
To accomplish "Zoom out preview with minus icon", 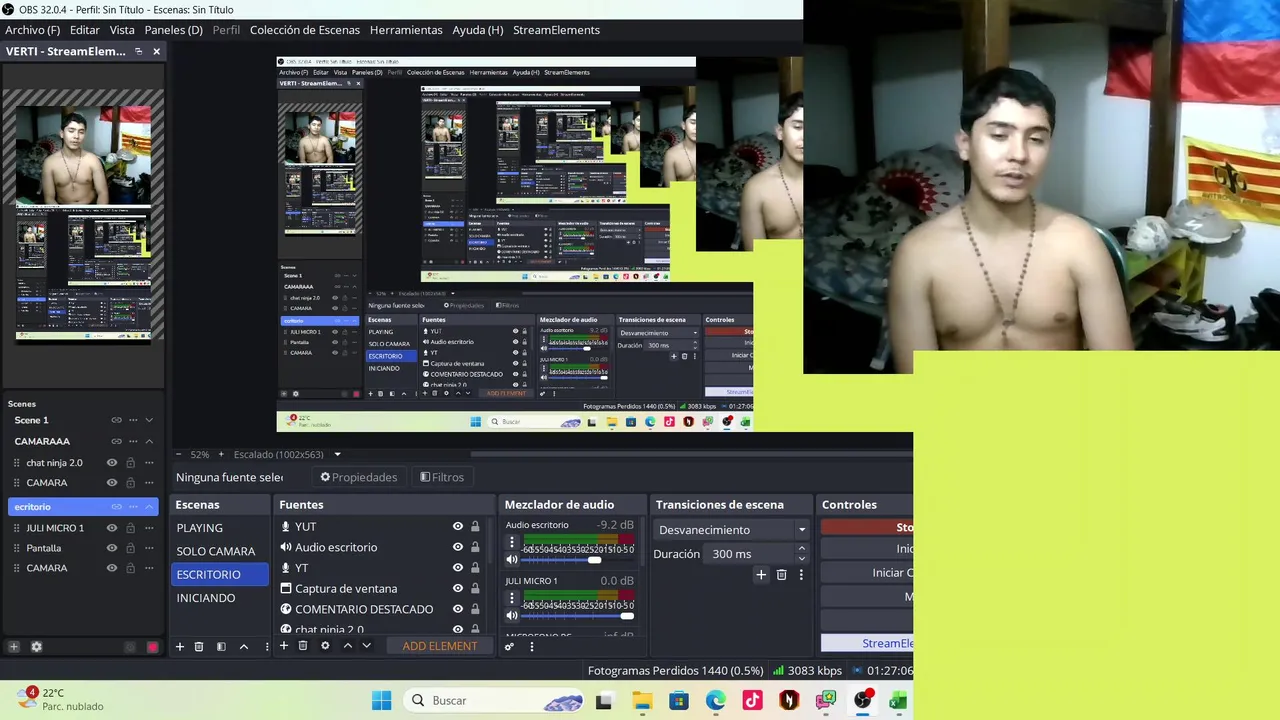I will click(x=179, y=454).
